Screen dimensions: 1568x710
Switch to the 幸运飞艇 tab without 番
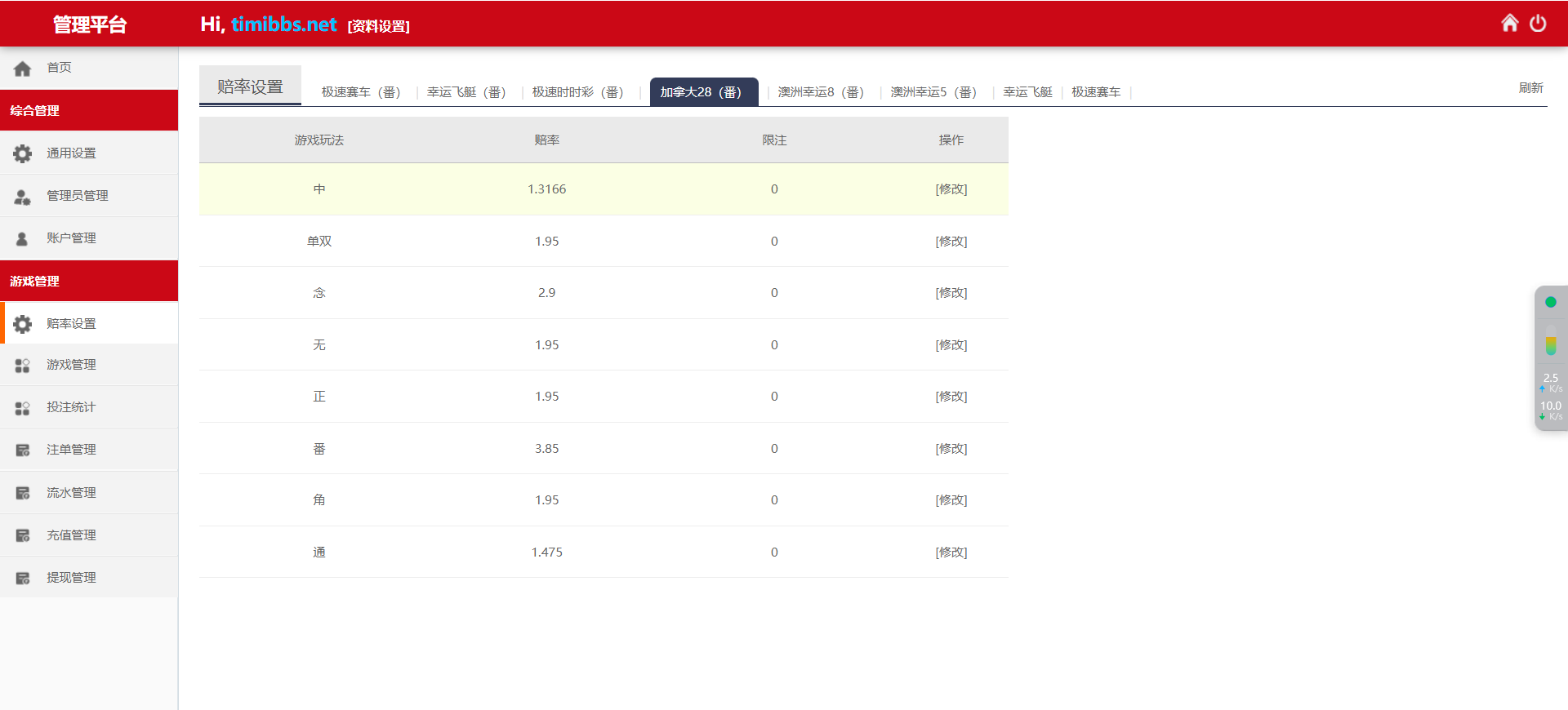[x=1027, y=92]
